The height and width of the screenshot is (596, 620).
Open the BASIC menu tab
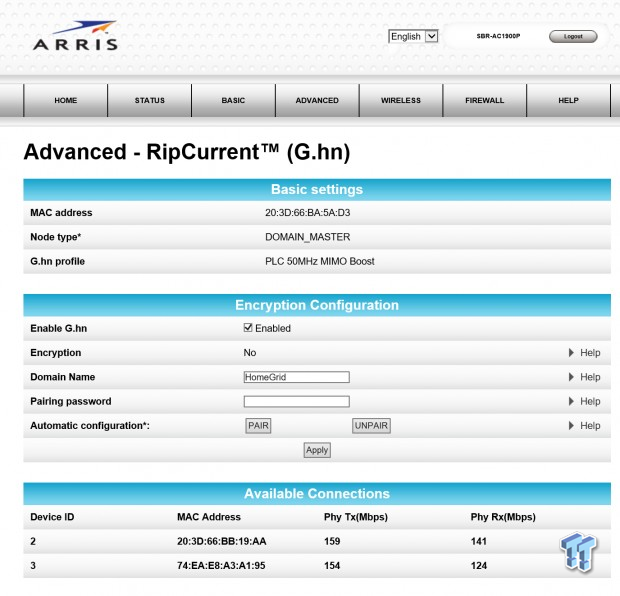233,100
